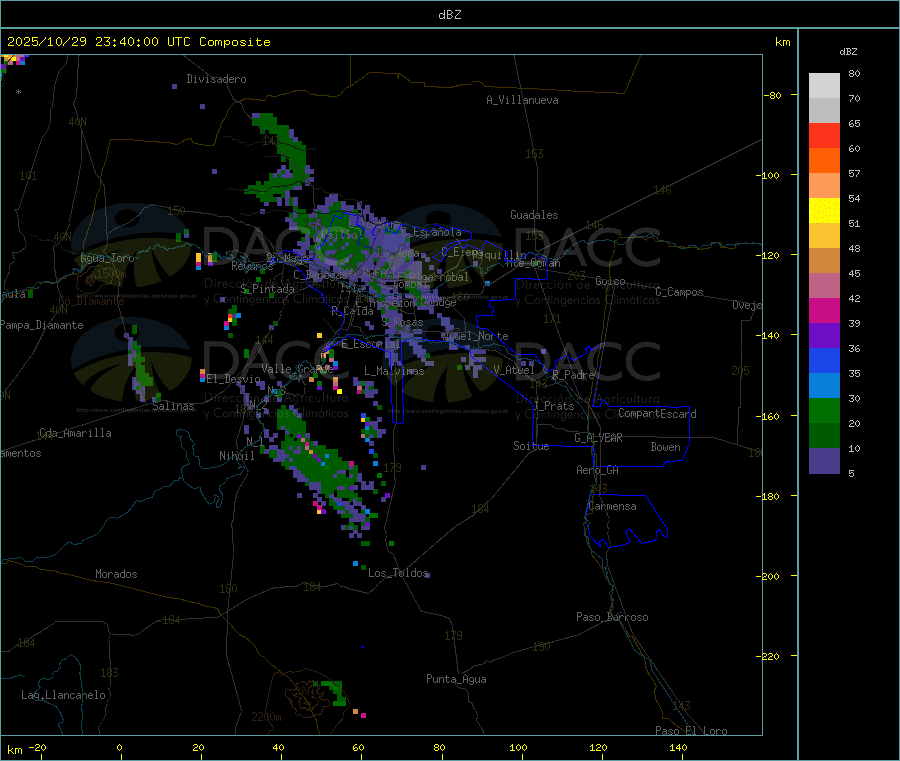Click the 100 km horizontal axis label
900x761 pixels.
[518, 747]
